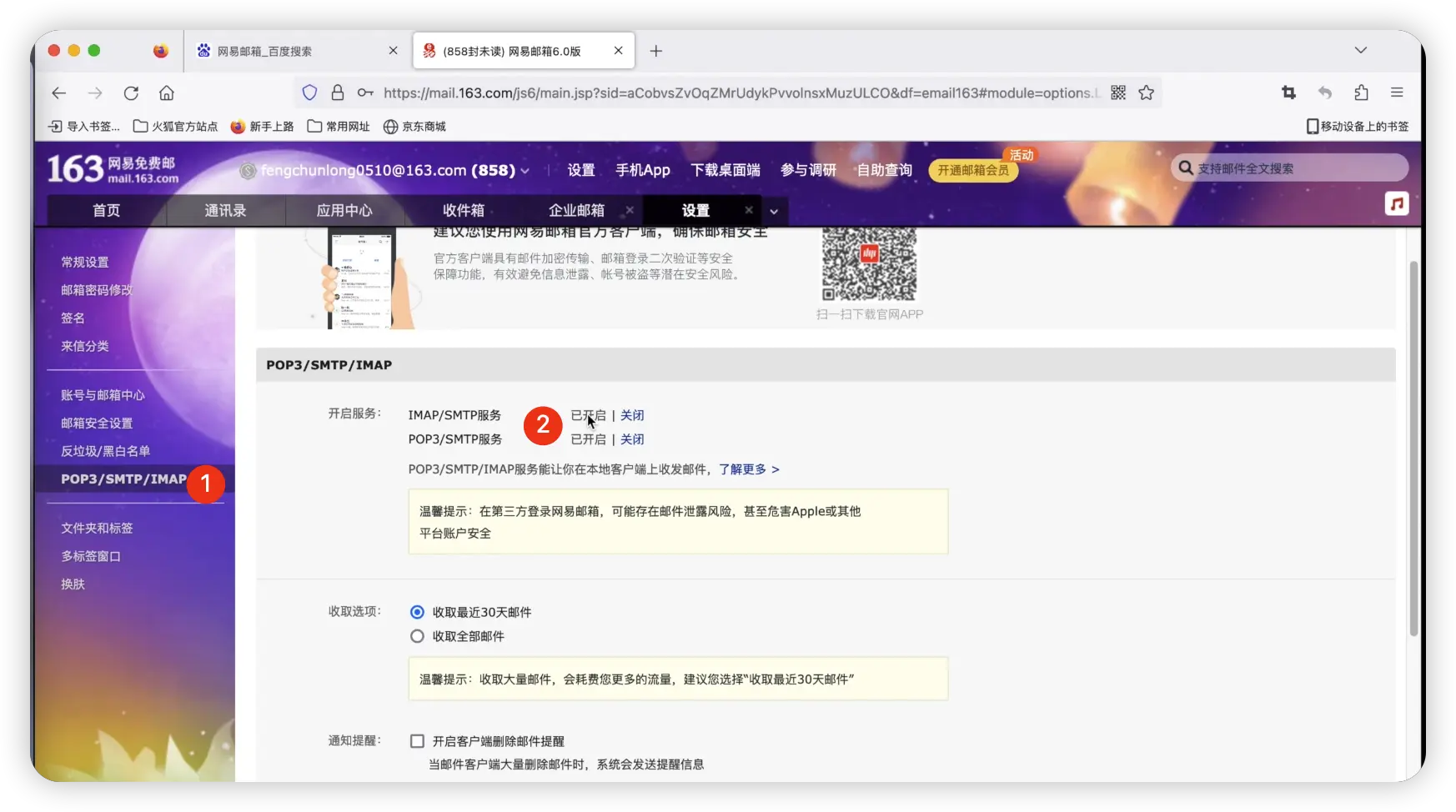Open the 收件箱 tab

(x=464, y=210)
